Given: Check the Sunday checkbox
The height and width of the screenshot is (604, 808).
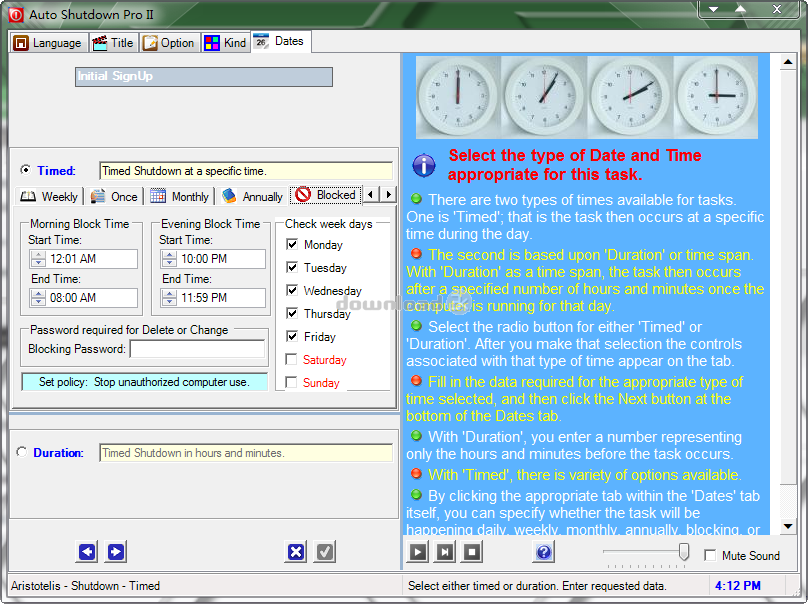Looking at the screenshot, I should (x=291, y=382).
